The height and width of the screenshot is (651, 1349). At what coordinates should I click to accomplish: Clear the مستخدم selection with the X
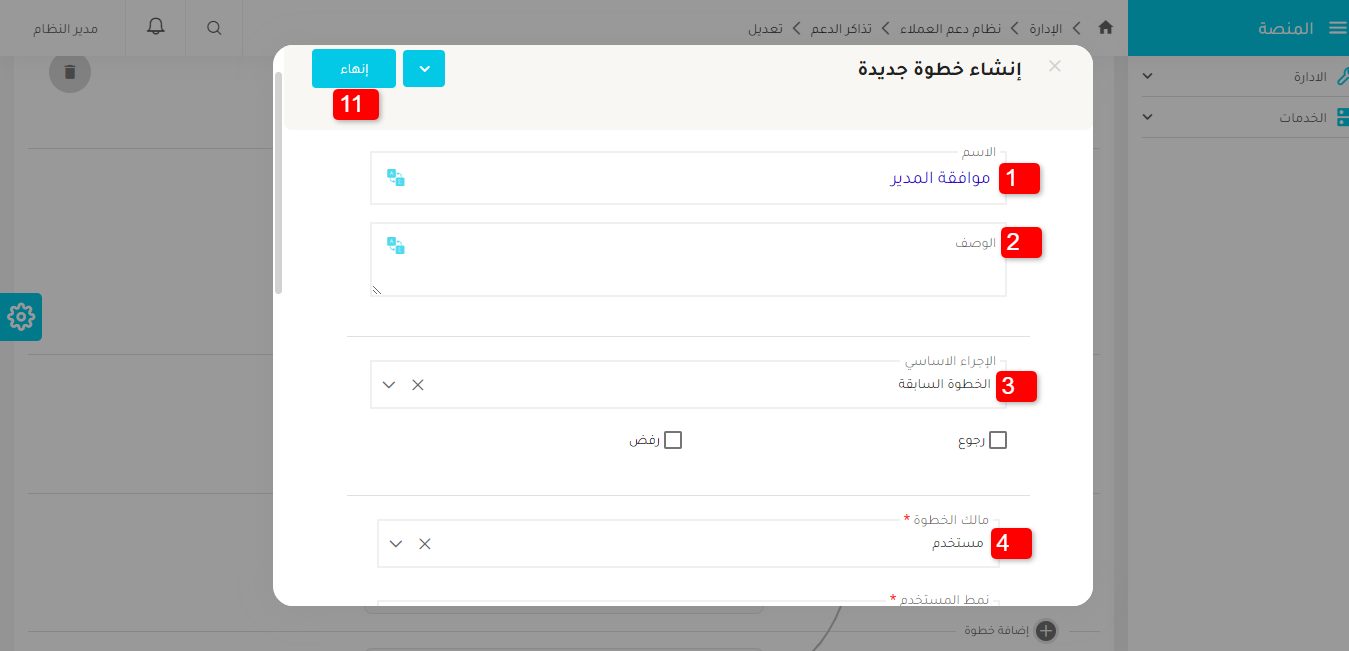pos(424,543)
